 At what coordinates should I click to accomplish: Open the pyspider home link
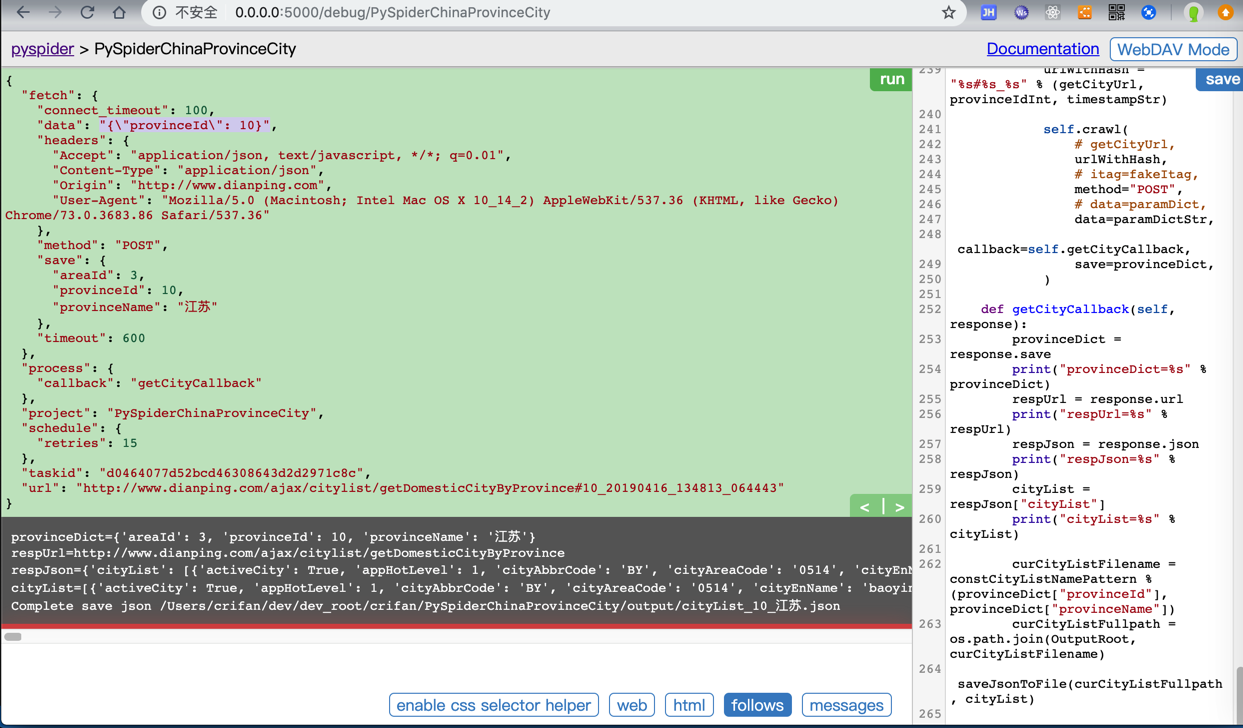coord(42,49)
